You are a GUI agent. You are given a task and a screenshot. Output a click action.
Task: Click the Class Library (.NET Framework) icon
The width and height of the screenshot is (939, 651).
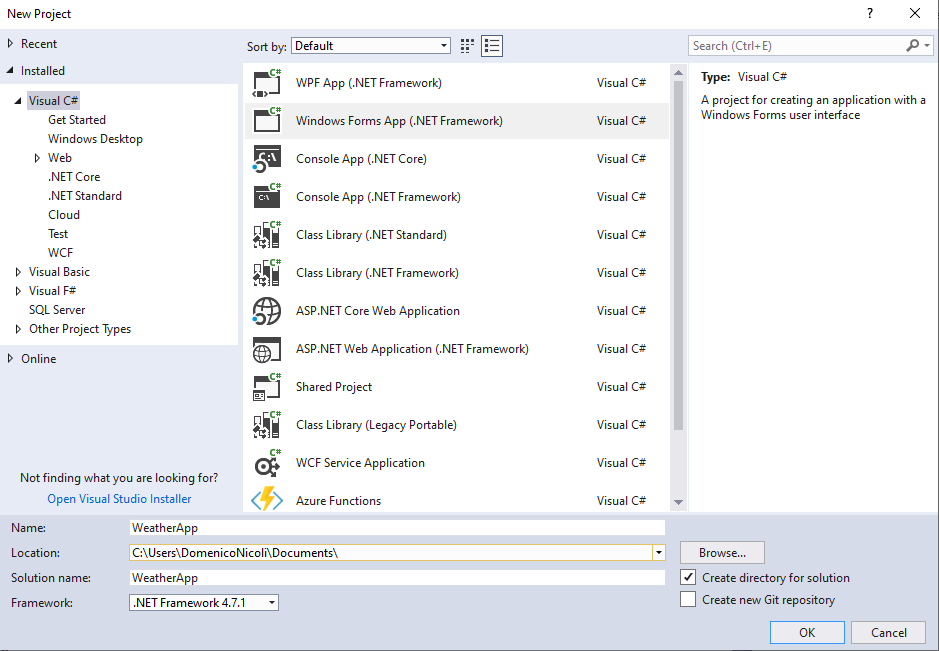tap(267, 272)
